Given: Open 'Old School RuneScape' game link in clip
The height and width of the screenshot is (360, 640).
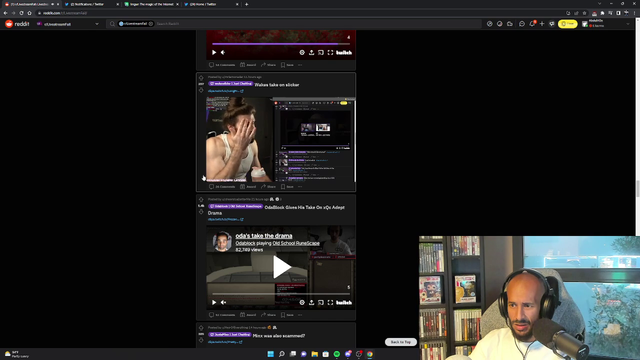Looking at the screenshot, I should click(296, 243).
